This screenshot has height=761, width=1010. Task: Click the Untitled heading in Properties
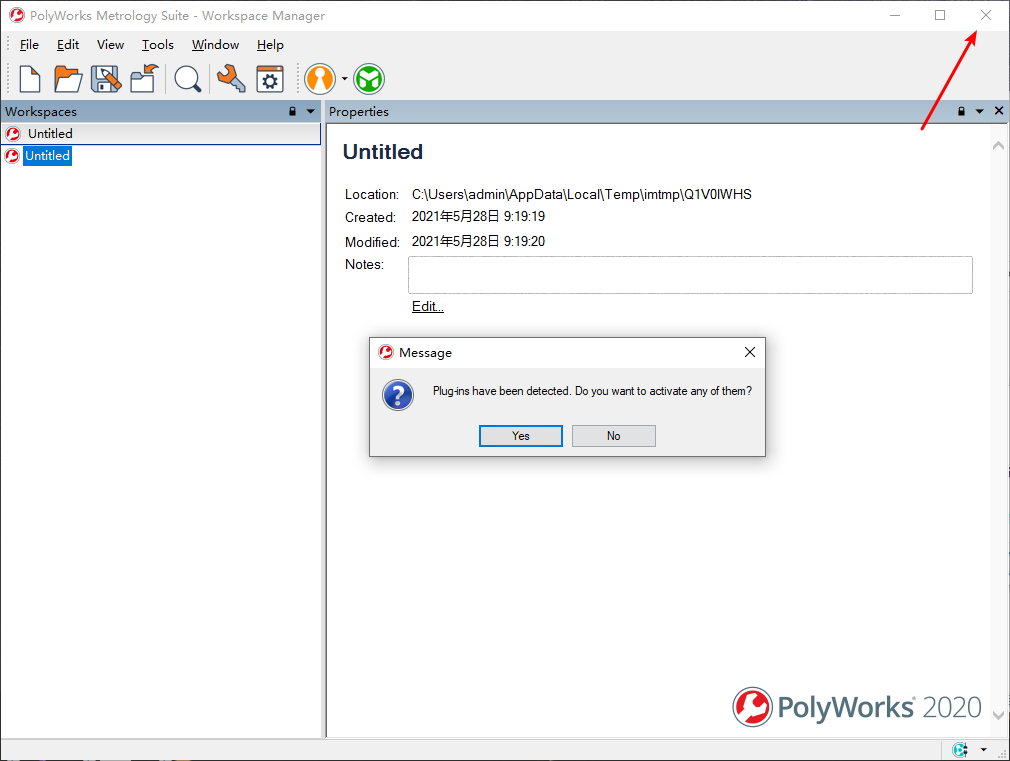383,152
